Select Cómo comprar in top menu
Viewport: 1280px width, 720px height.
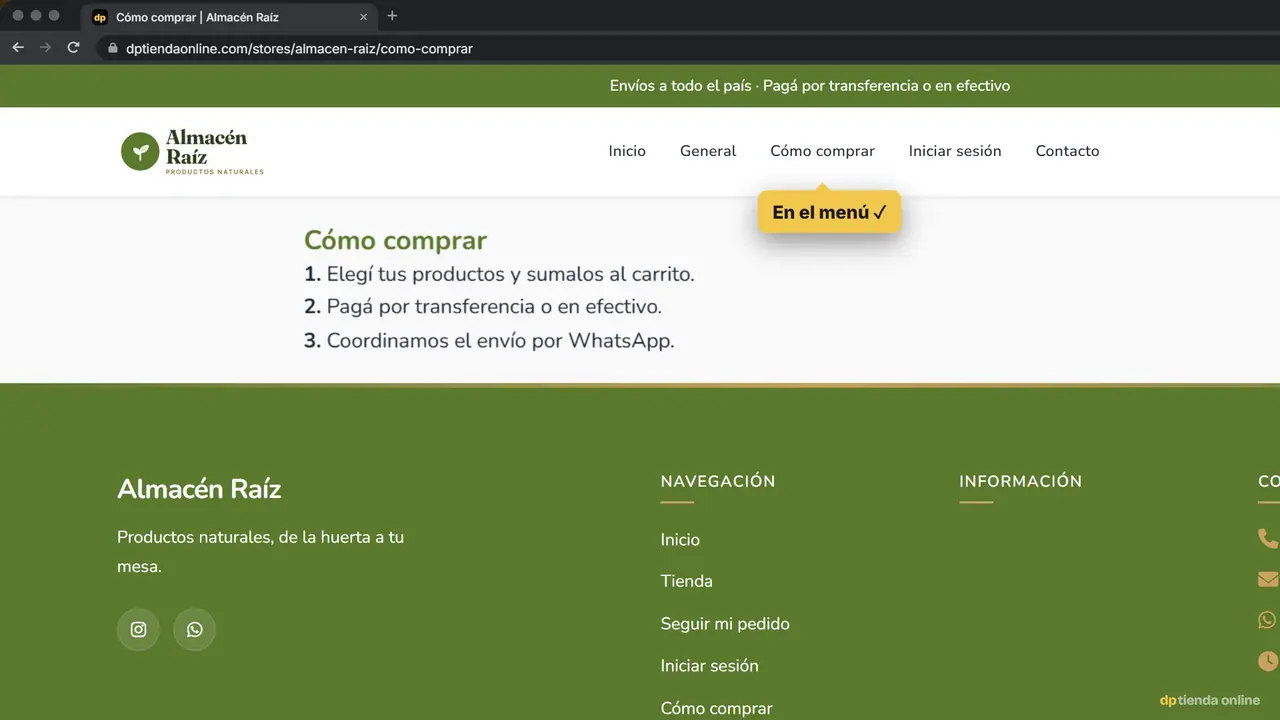822,151
